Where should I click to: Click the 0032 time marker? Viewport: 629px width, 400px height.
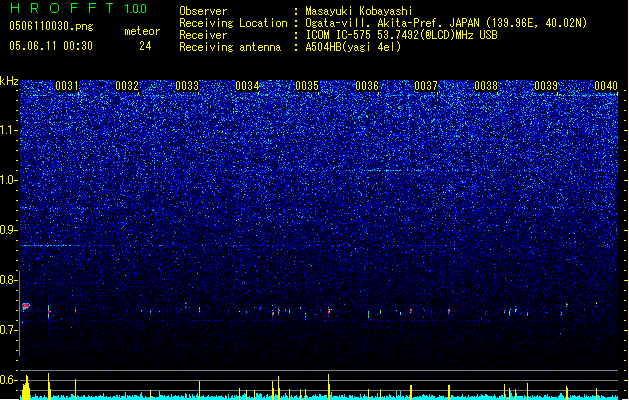(x=127, y=86)
